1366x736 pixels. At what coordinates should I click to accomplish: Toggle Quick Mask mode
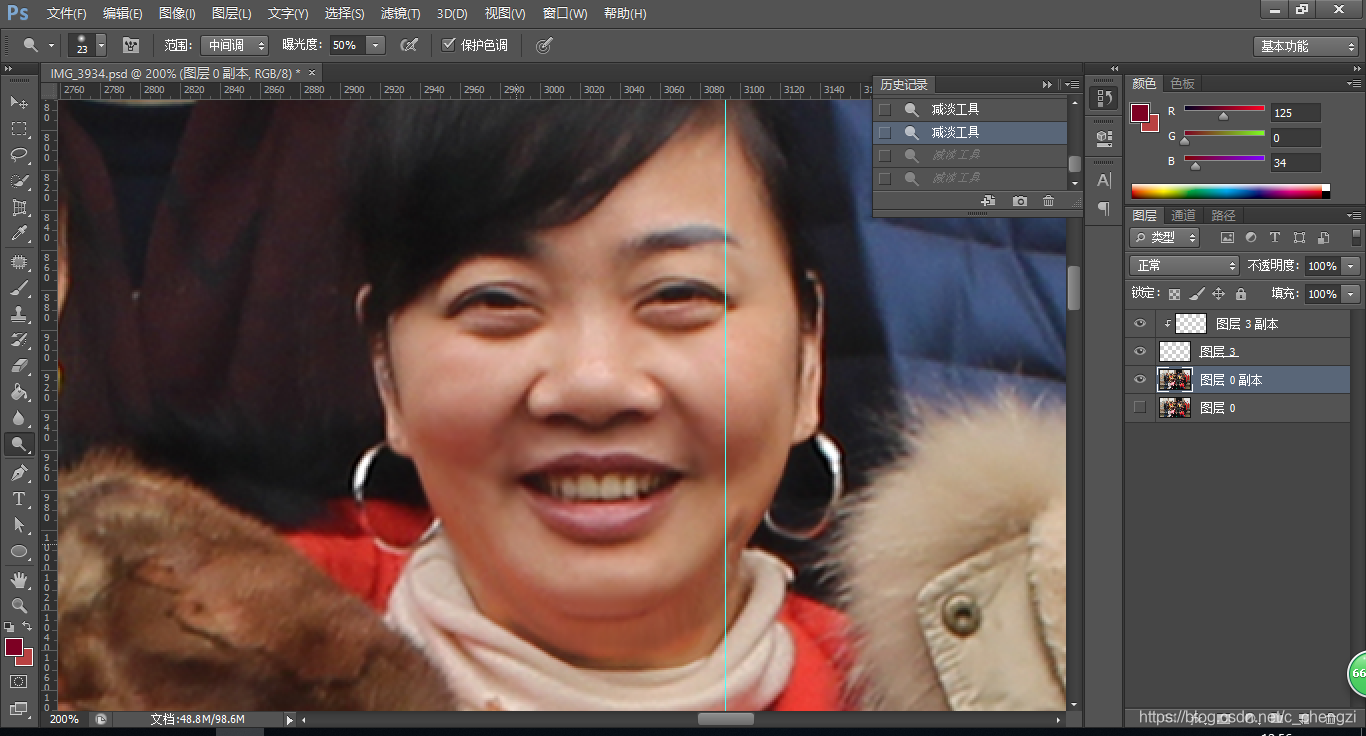click(19, 681)
